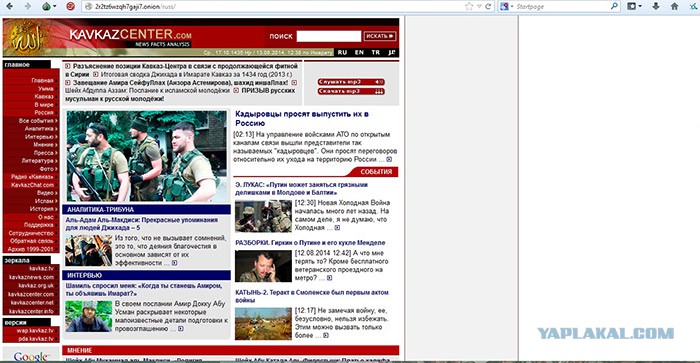Click the ИСКАТЬ search button

click(x=379, y=36)
